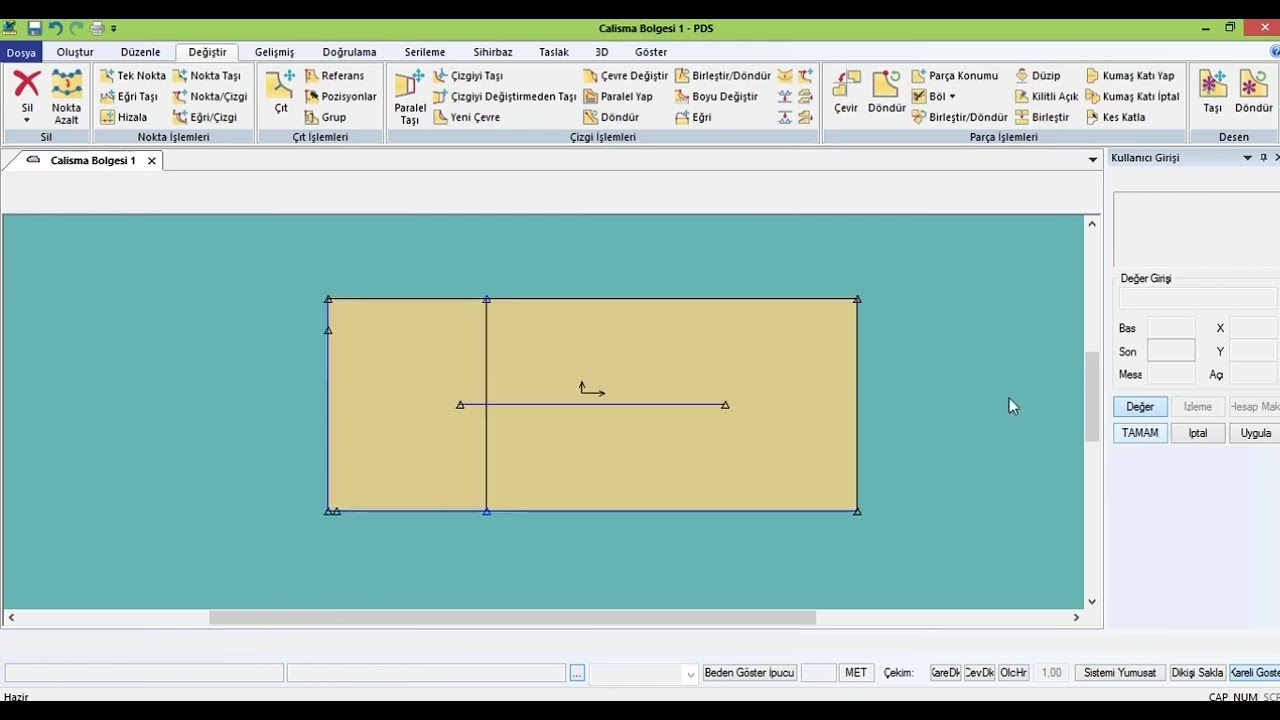
Task: Save with the quick access icon
Action: click(34, 28)
